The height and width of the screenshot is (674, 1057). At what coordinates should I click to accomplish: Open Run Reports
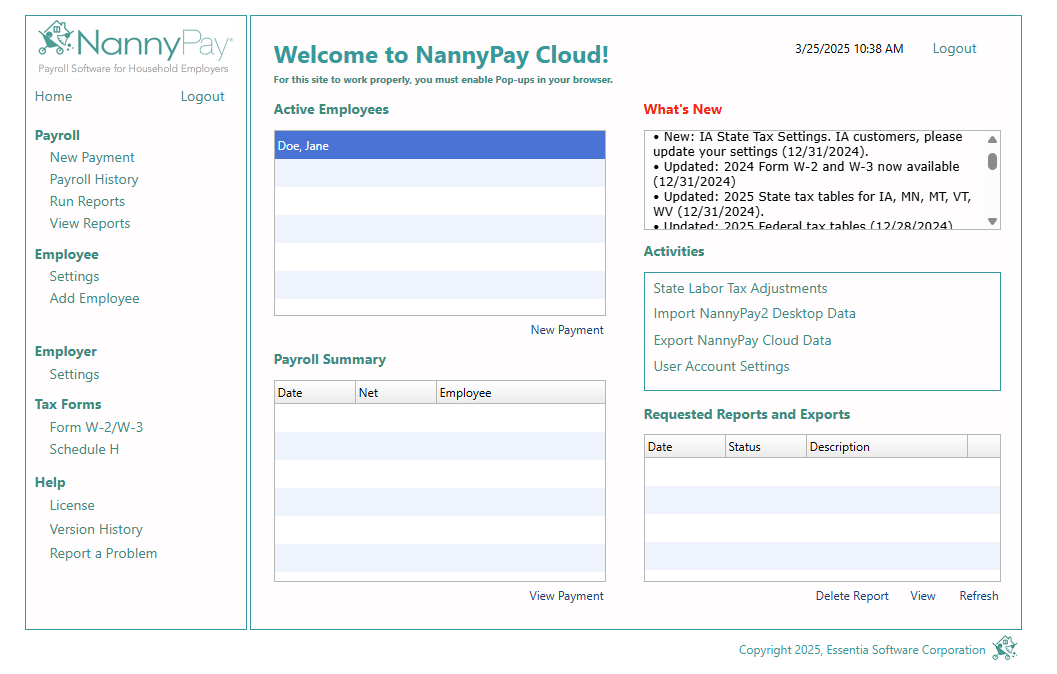pyautogui.click(x=87, y=200)
